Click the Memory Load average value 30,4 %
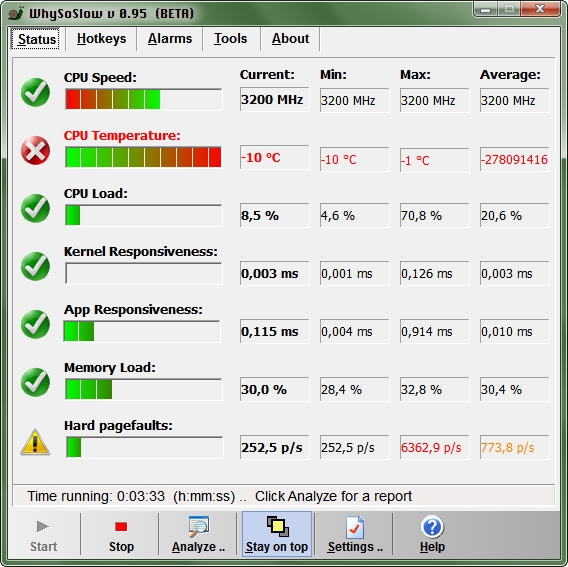The width and height of the screenshot is (568, 567). tap(514, 389)
